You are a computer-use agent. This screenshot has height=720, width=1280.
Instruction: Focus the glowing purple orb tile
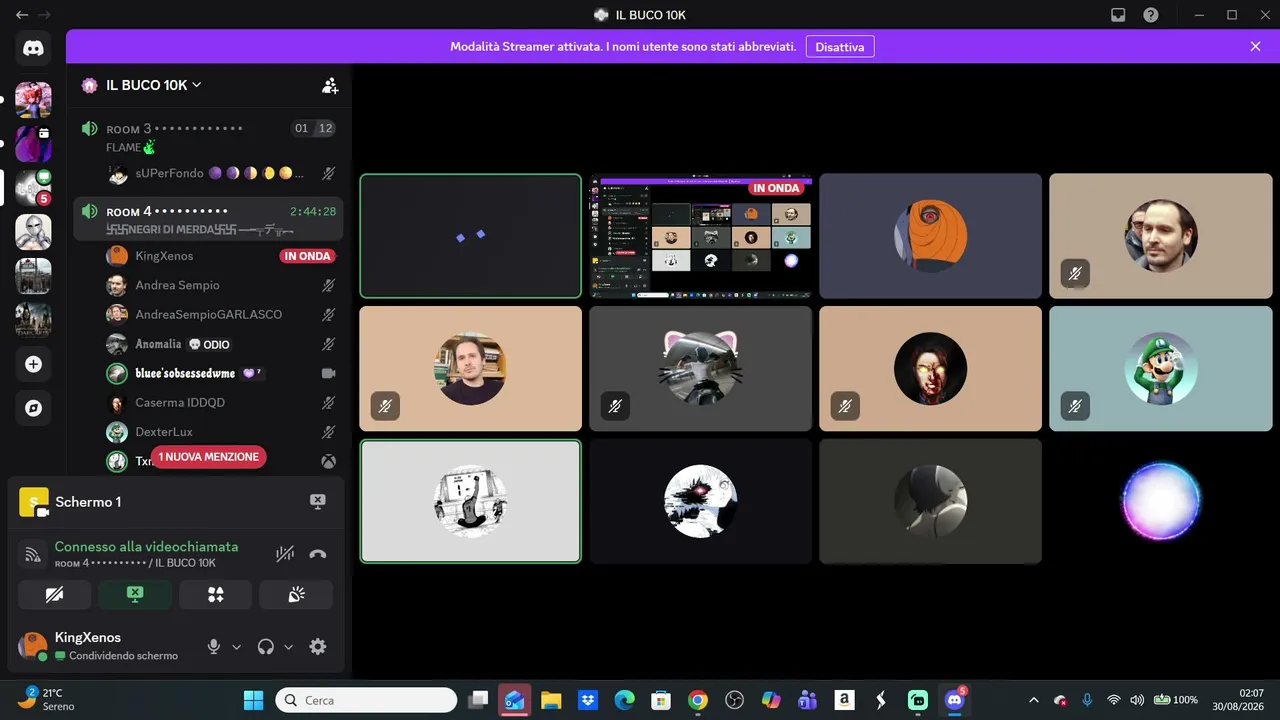(1160, 501)
